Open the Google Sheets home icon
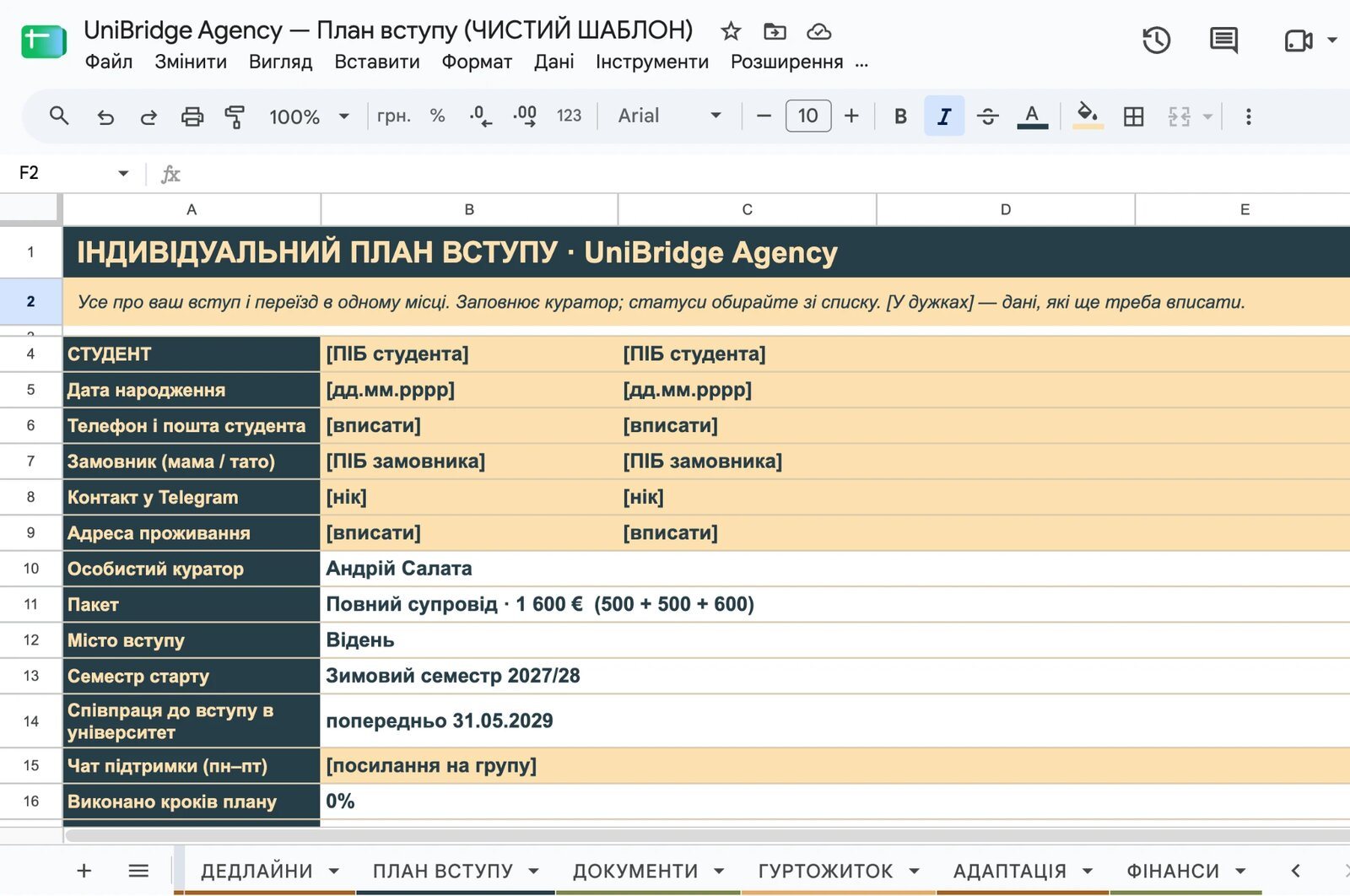This screenshot has width=1350, height=896. (x=44, y=42)
